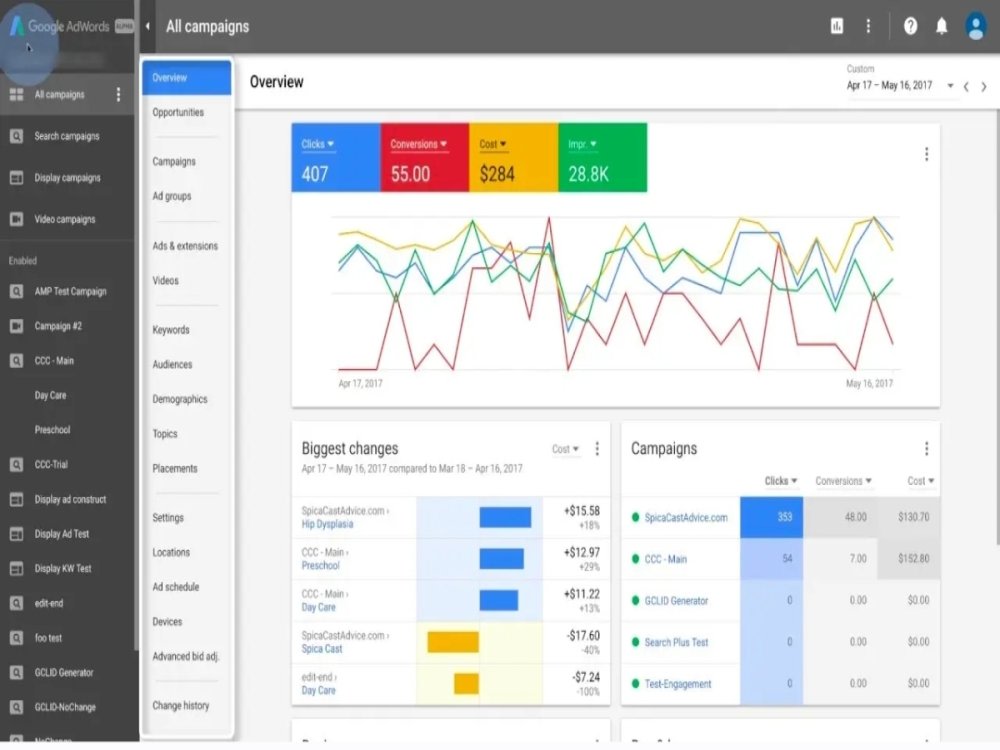
Task: Open the user account avatar
Action: coord(976,26)
